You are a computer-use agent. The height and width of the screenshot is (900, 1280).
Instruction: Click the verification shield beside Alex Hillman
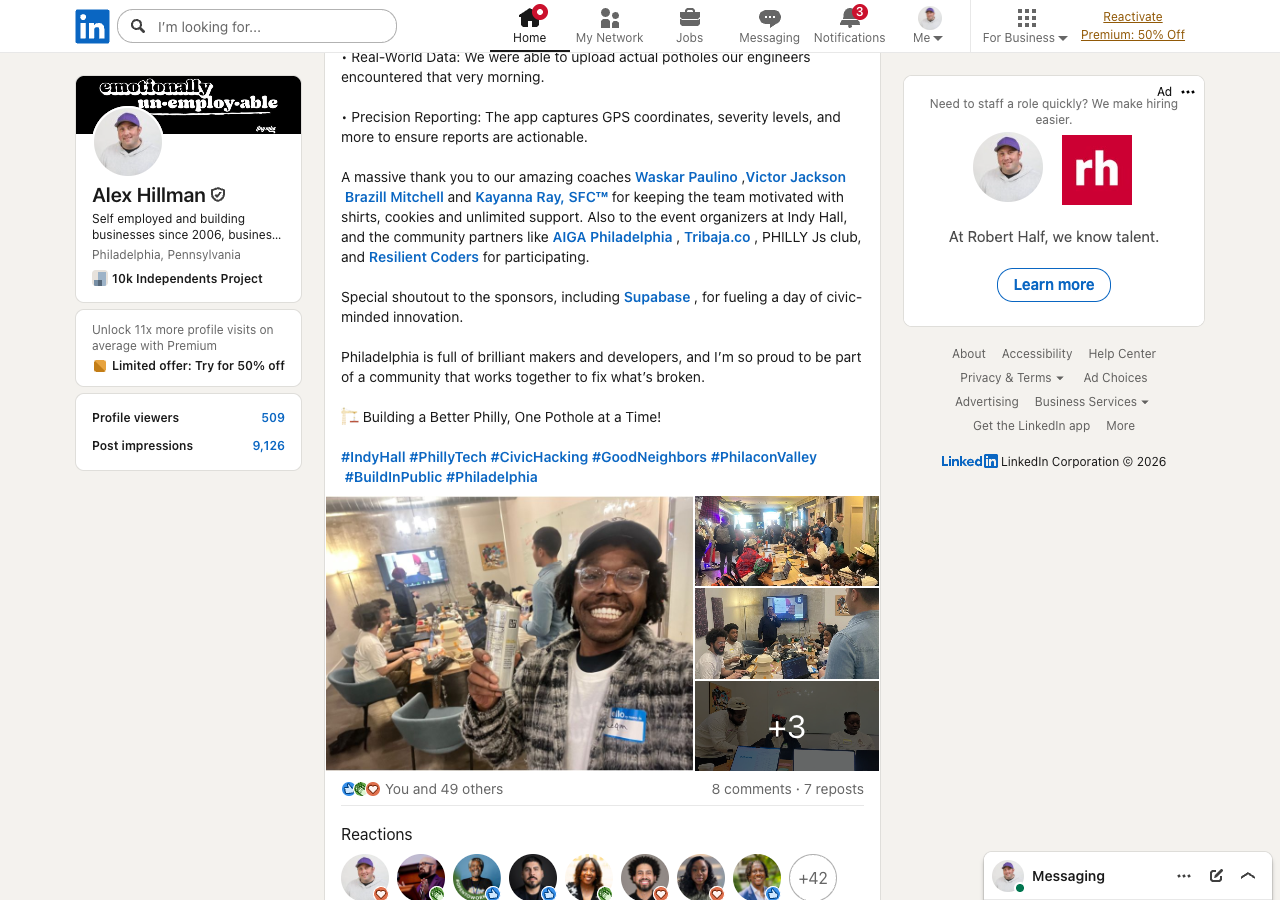217,195
